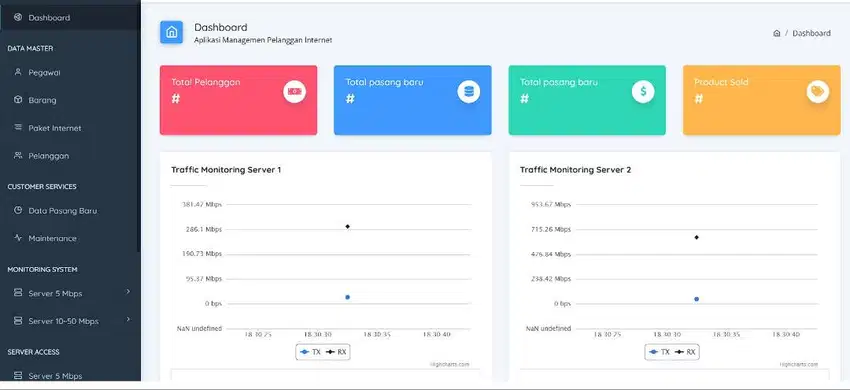Screen dimensions: 850x390
Task: Click the Traffic Monitoring Server 2 title
Action: (x=575, y=170)
